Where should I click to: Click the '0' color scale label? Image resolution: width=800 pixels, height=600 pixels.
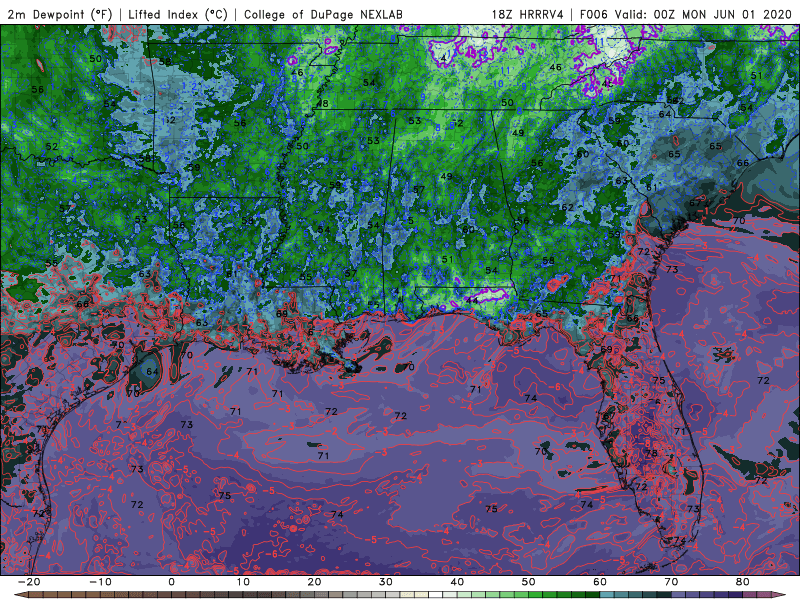click(171, 582)
